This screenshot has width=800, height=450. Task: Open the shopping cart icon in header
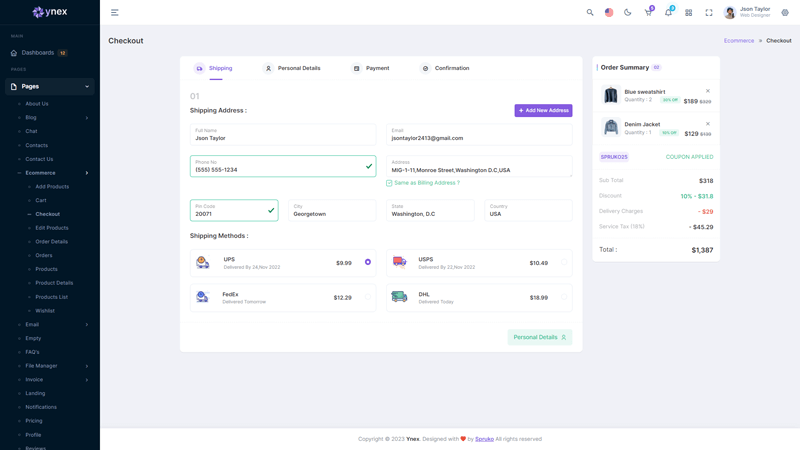coord(648,13)
